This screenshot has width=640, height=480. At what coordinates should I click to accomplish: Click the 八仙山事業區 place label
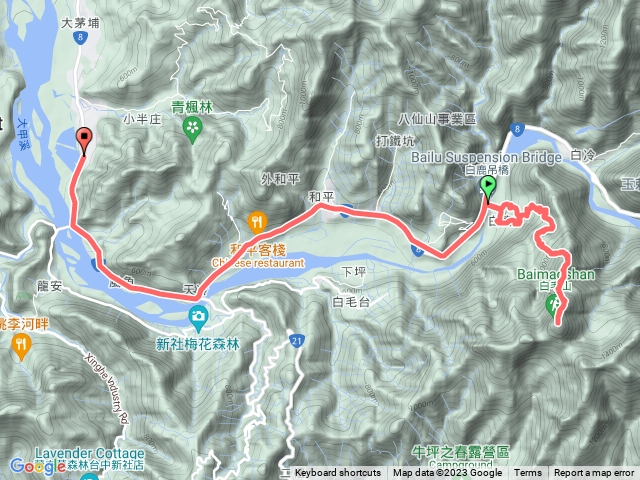437,119
